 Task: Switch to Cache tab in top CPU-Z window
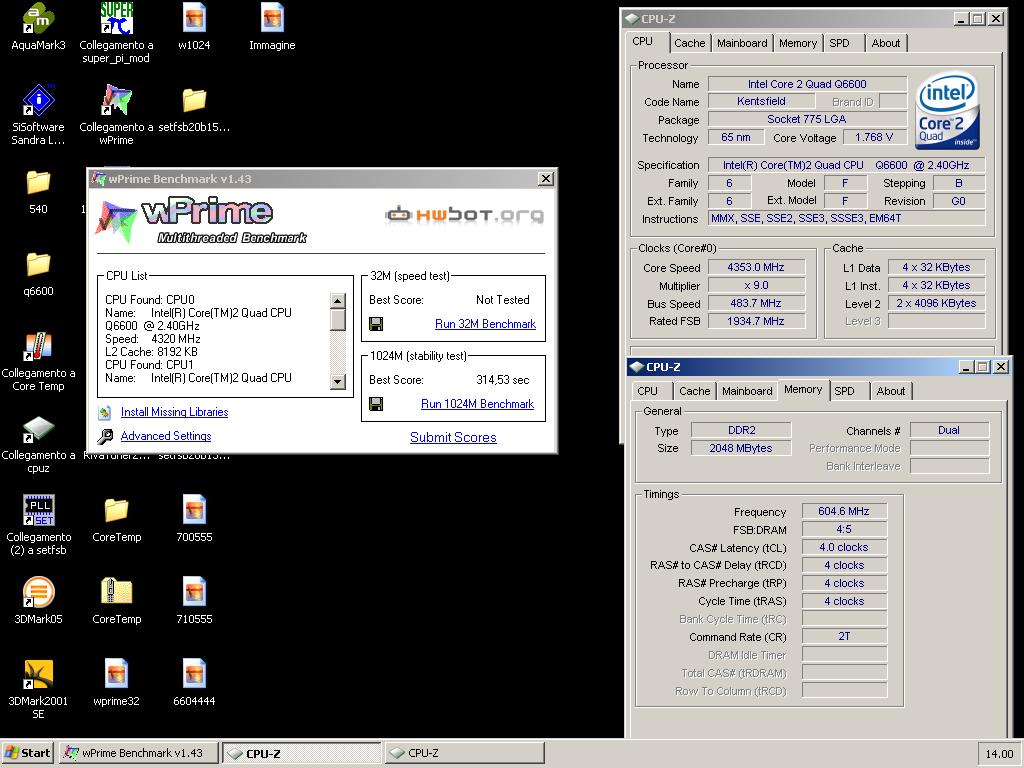[x=690, y=43]
